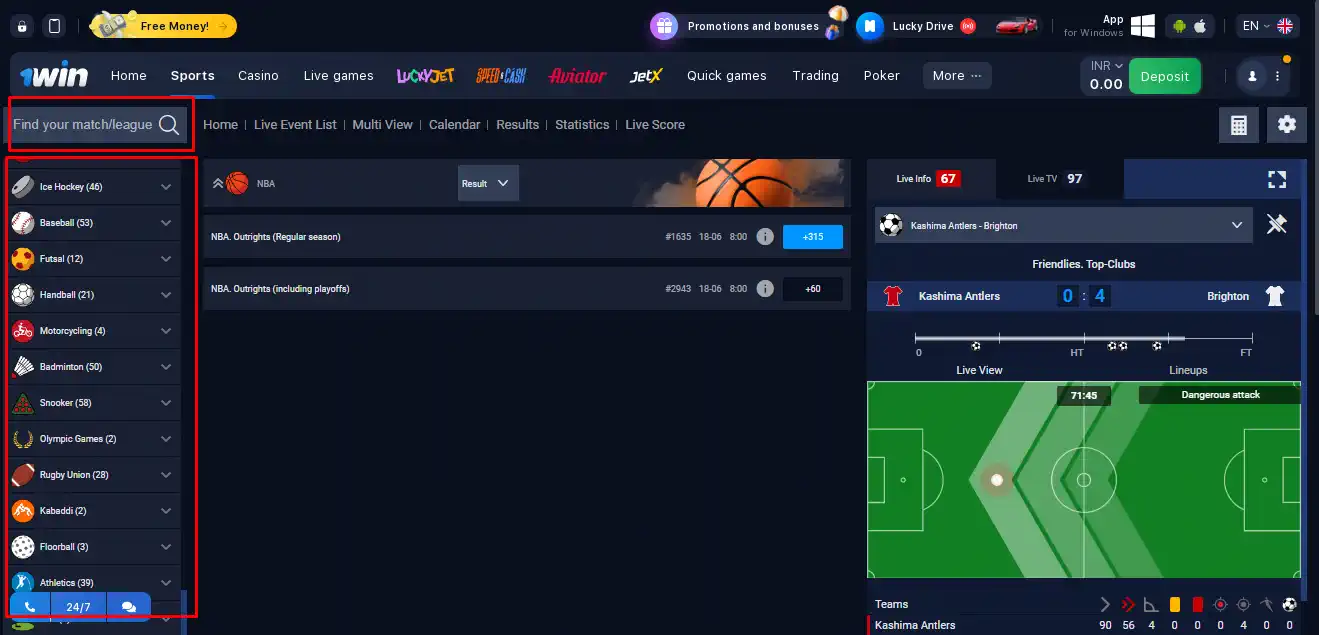Select the +315 odds for NBA Outrights
Image resolution: width=1319 pixels, height=635 pixels.
tap(813, 237)
